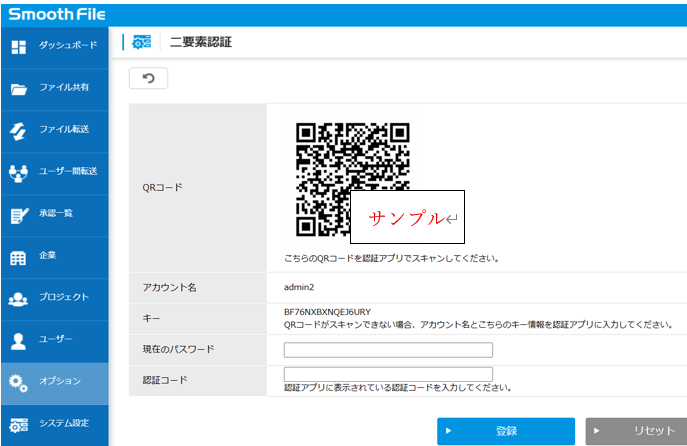Click the key manual entry instruction text
The image size is (687, 446).
(x=478, y=325)
